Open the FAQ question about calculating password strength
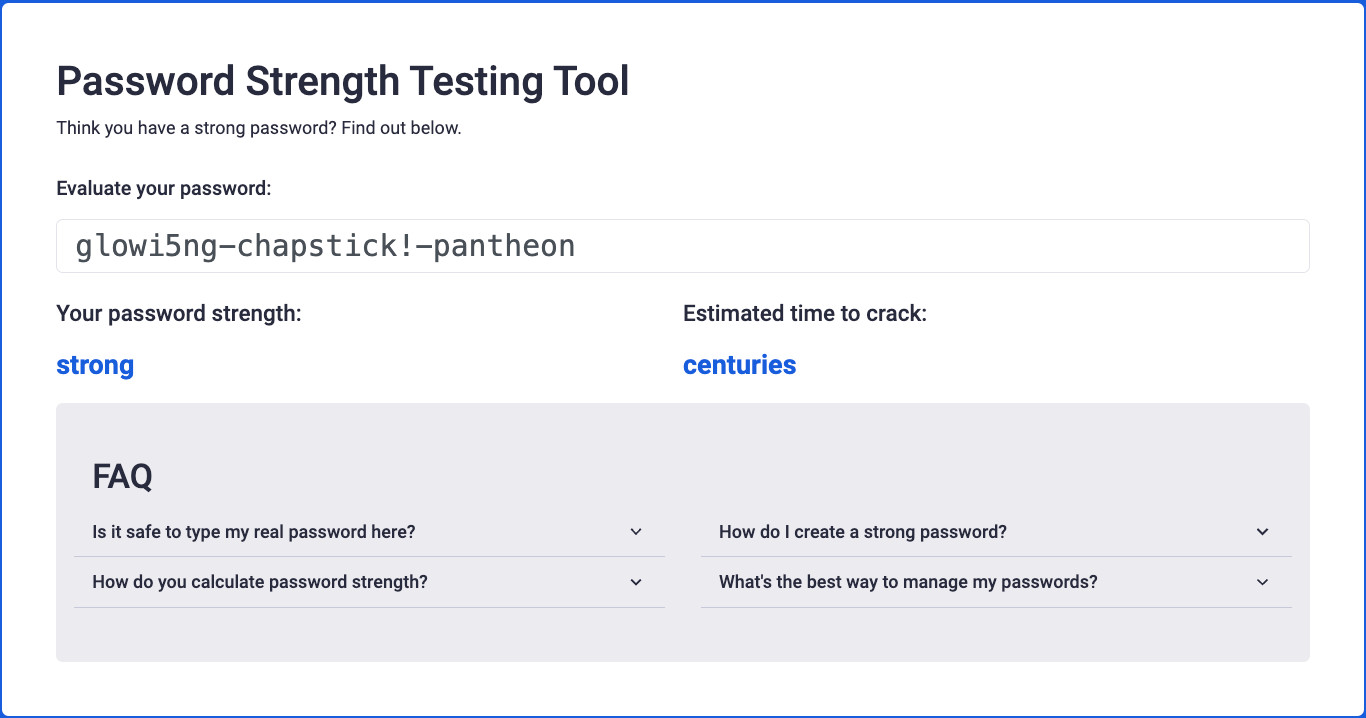 [260, 581]
